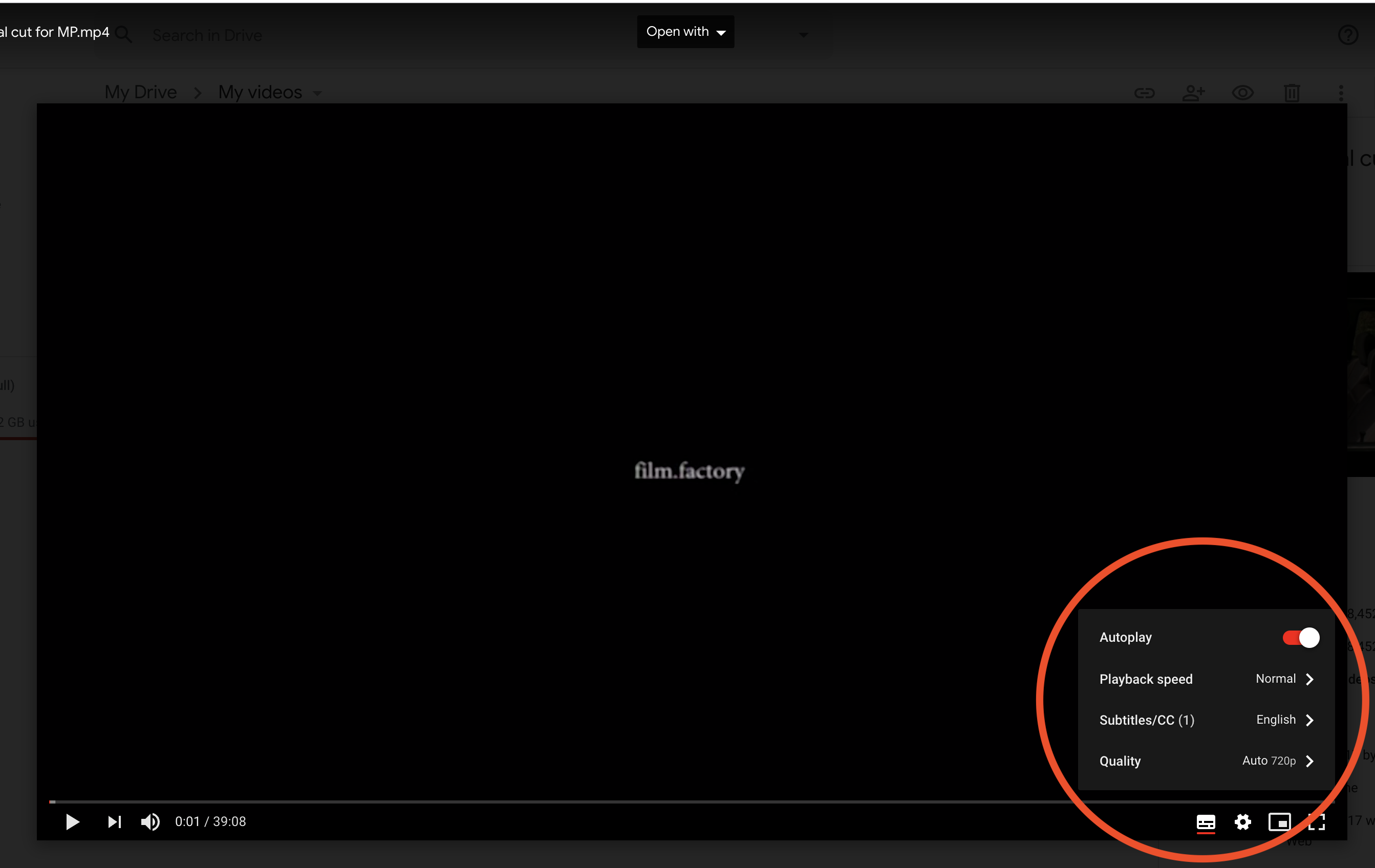Click the preview eye icon
Image resolution: width=1375 pixels, height=868 pixels.
[1242, 93]
